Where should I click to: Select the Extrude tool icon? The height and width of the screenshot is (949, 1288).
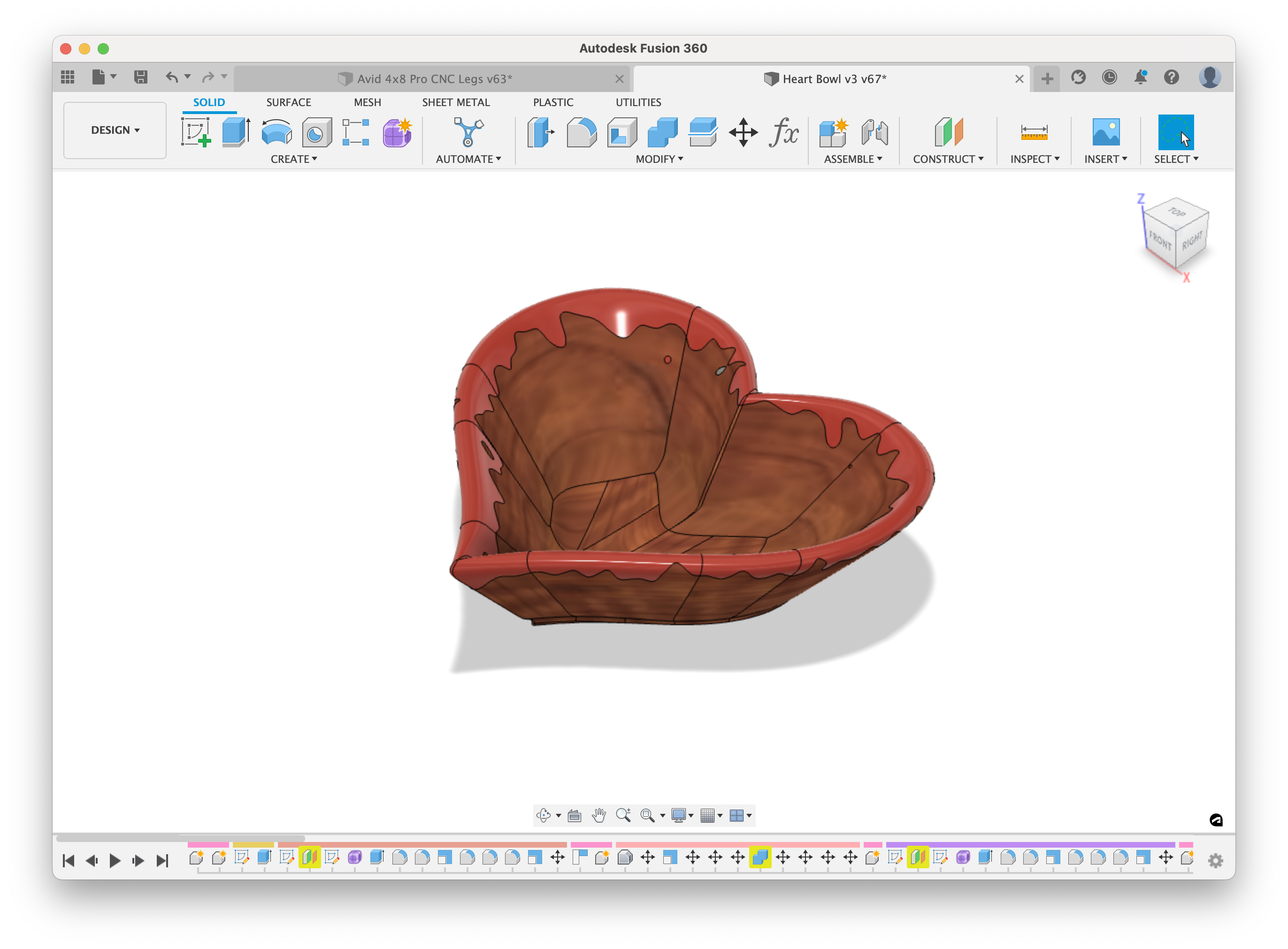[x=236, y=132]
